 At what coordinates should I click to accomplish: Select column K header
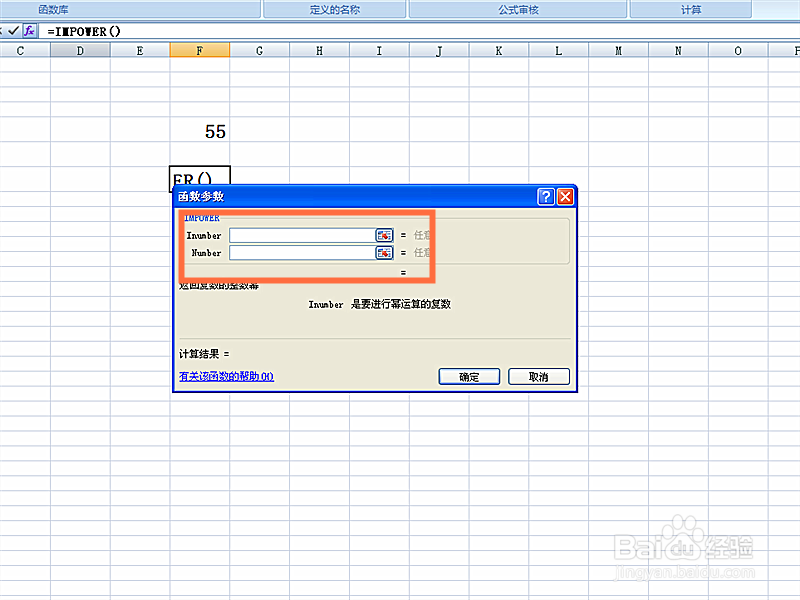click(498, 51)
